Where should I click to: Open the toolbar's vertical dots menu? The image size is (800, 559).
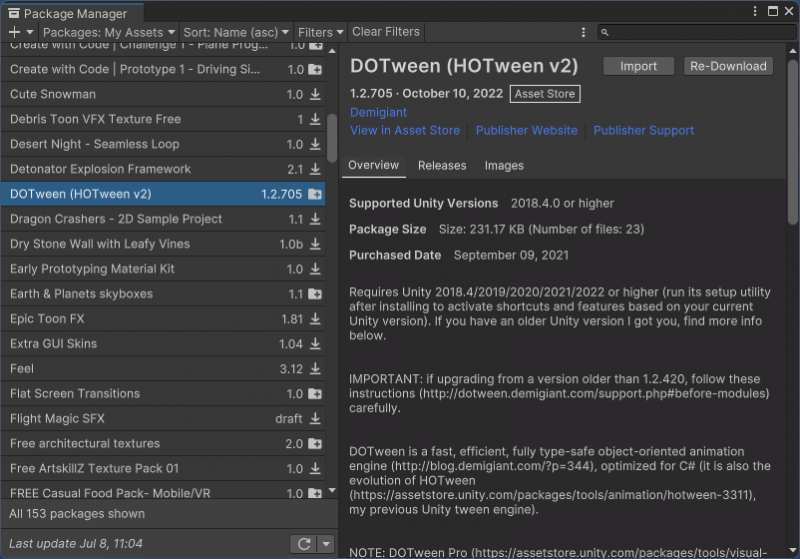(x=583, y=33)
